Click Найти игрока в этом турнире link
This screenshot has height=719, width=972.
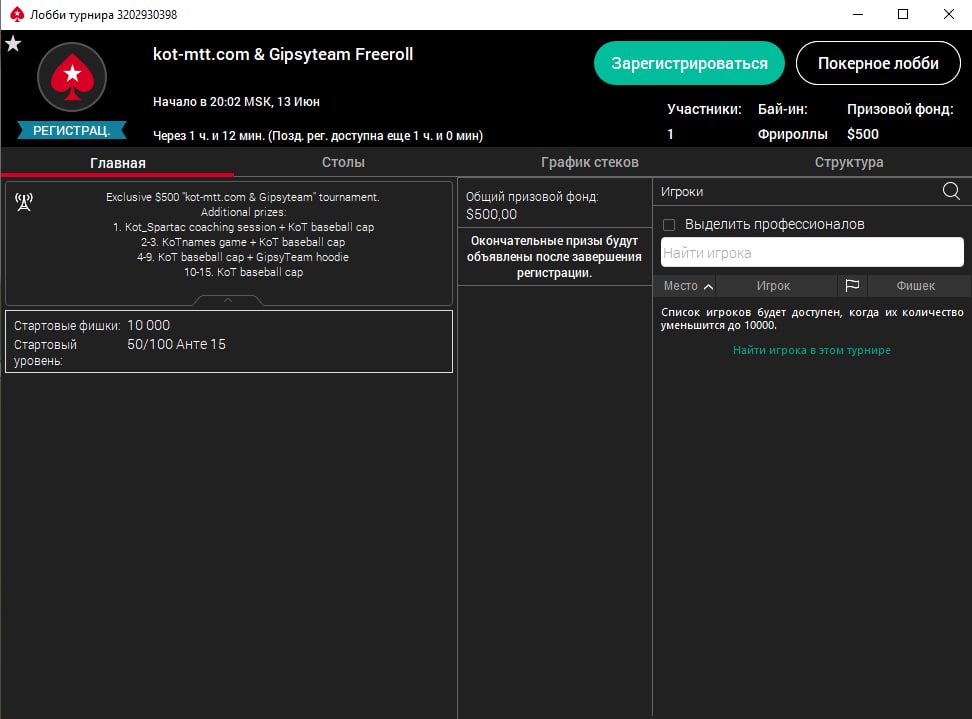point(811,350)
